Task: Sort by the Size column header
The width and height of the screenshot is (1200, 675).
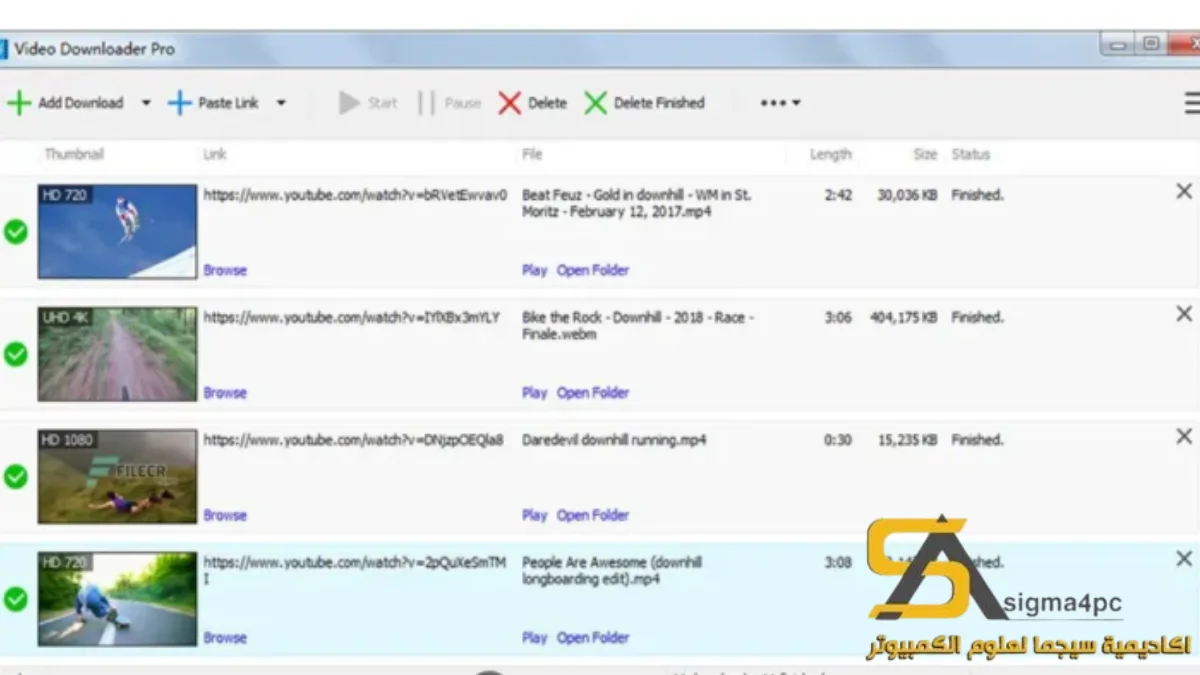Action: (x=925, y=154)
